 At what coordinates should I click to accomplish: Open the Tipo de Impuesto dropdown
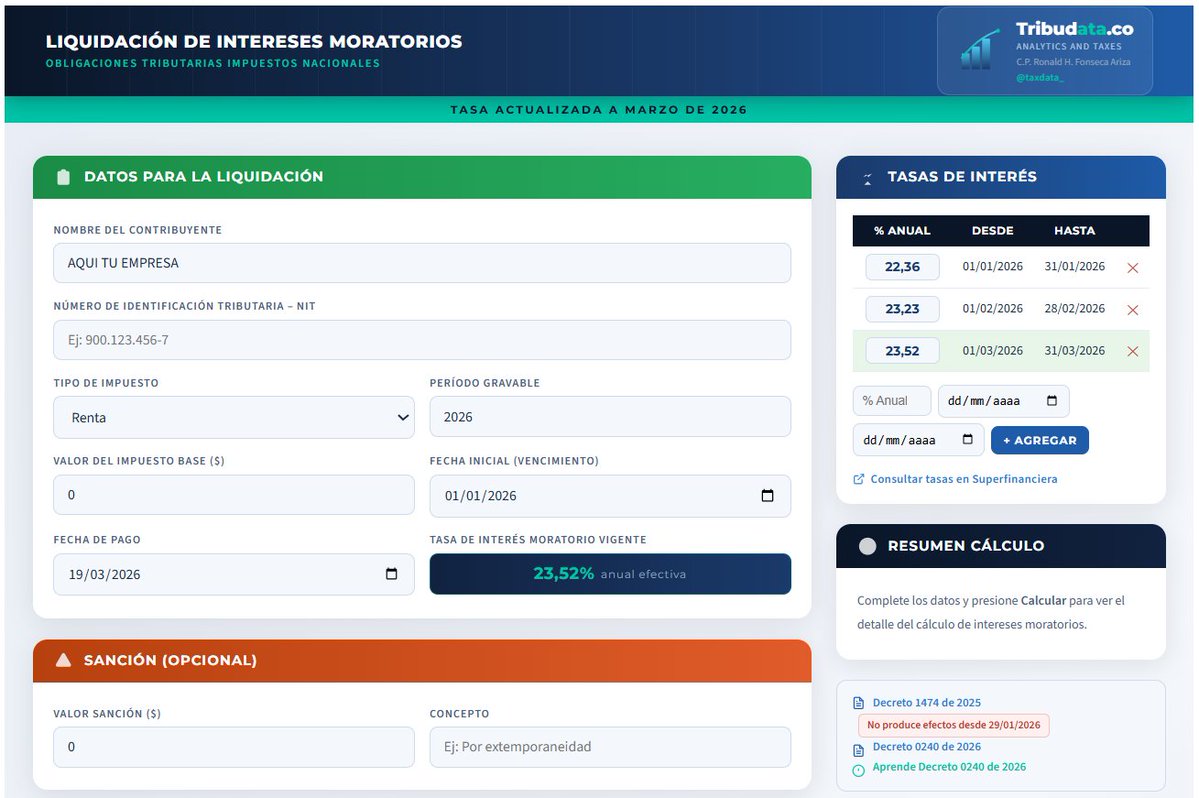tap(234, 417)
